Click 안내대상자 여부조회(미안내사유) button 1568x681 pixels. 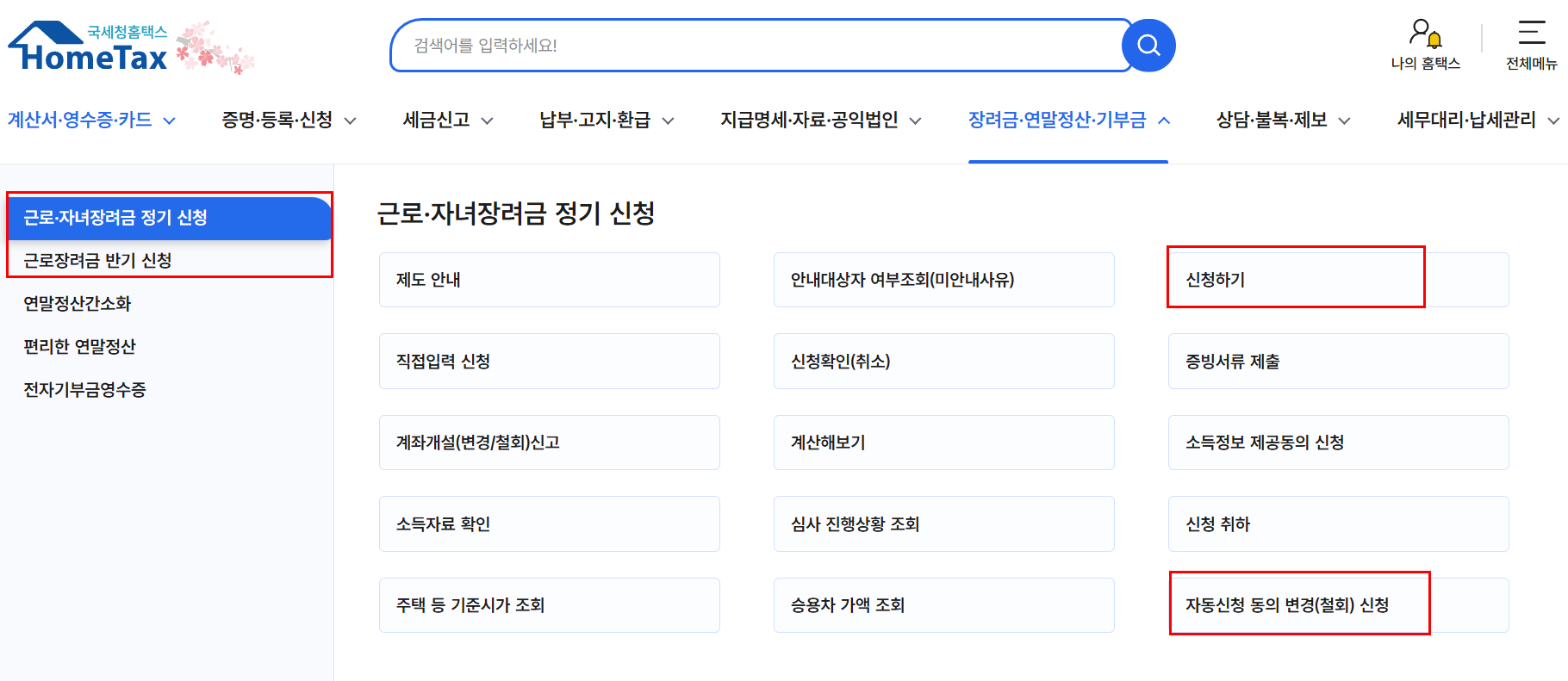click(x=944, y=280)
